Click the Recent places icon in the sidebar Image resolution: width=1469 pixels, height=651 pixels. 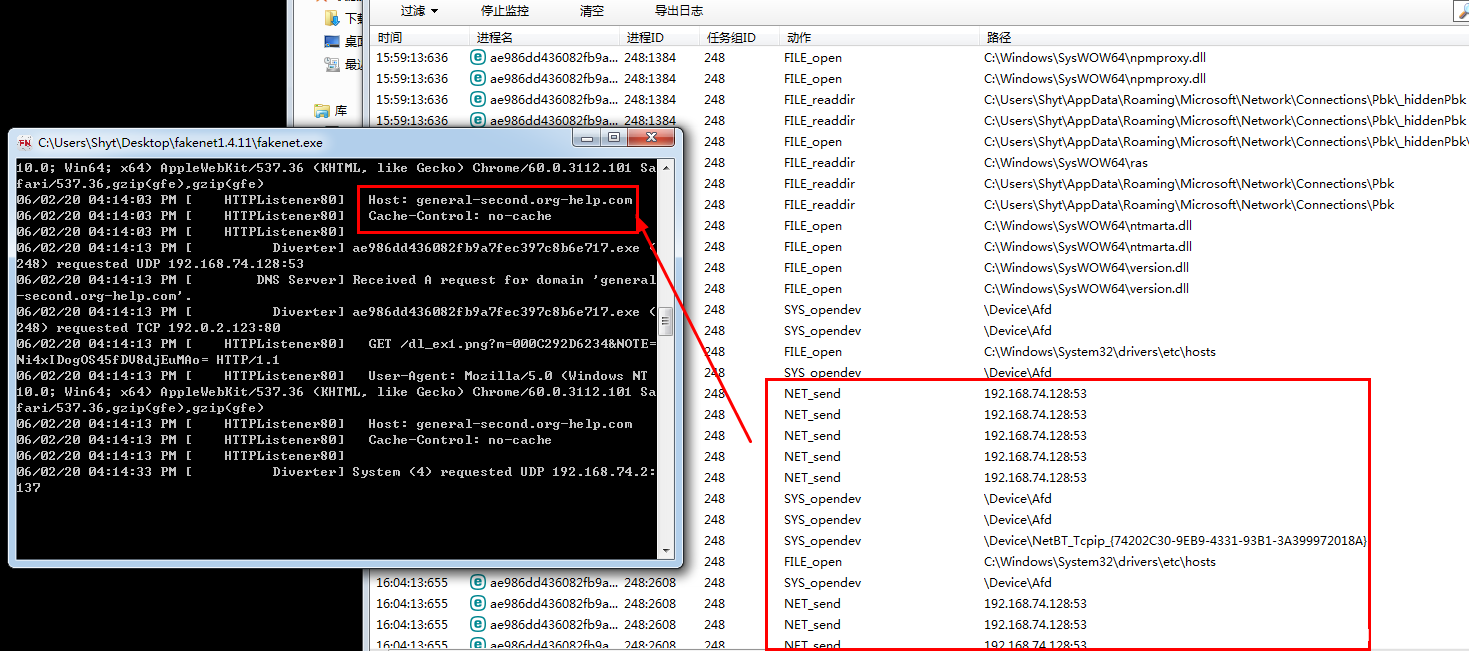[333, 64]
